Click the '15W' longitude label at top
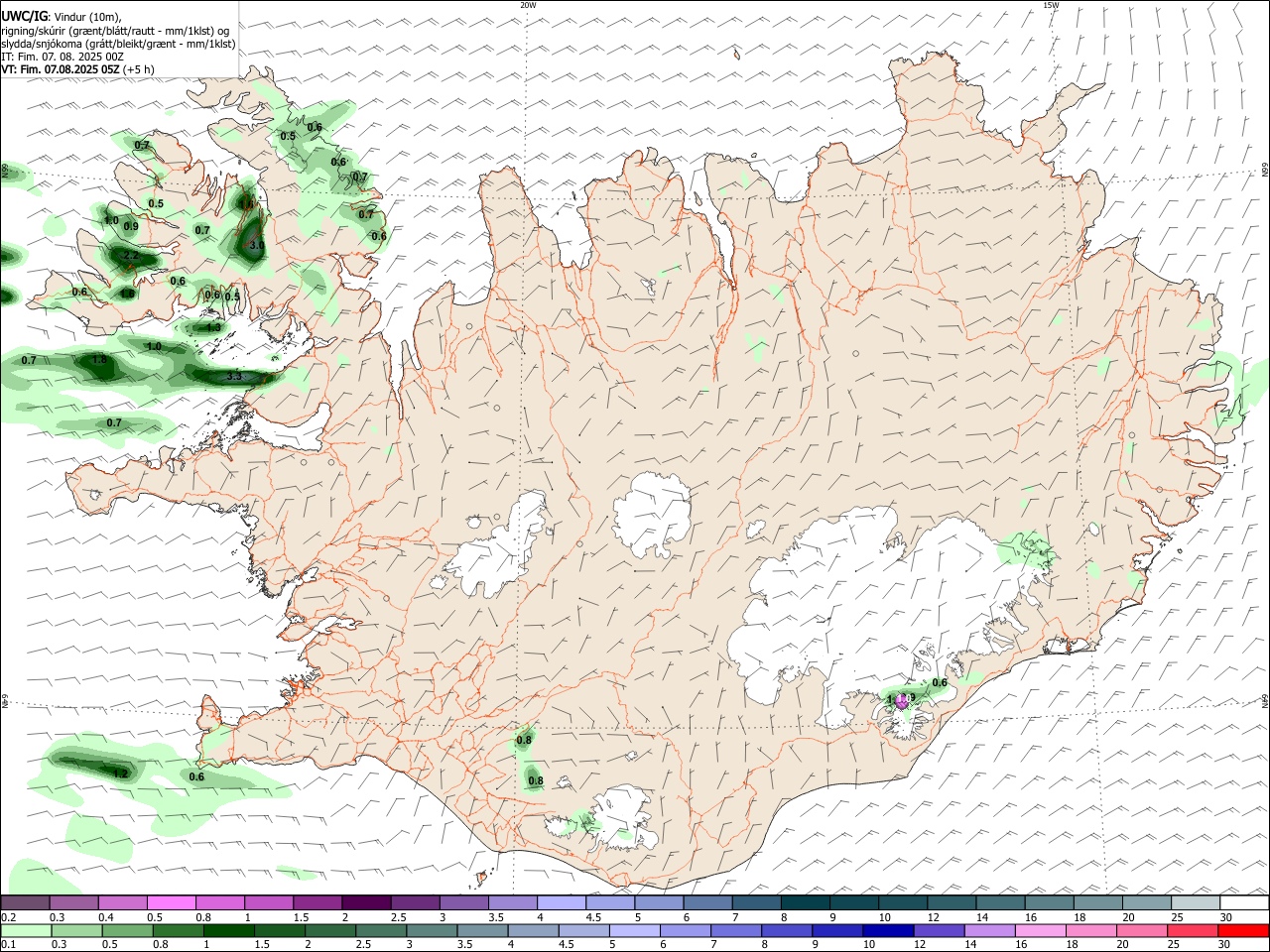 tap(1051, 5)
